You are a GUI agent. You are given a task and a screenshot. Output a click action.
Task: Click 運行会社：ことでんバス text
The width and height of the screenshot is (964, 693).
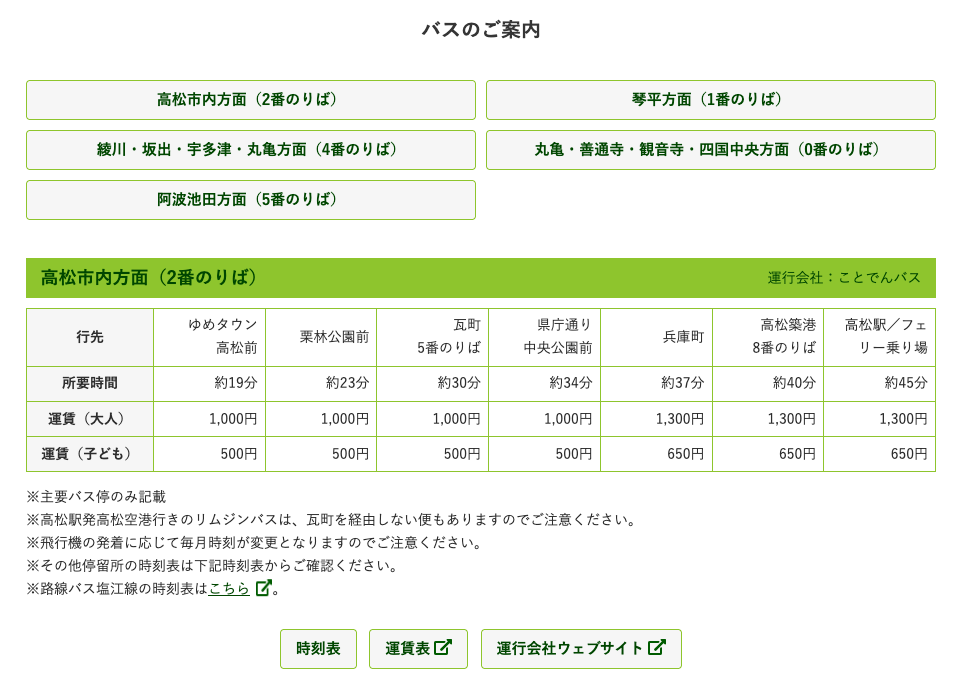(x=844, y=278)
